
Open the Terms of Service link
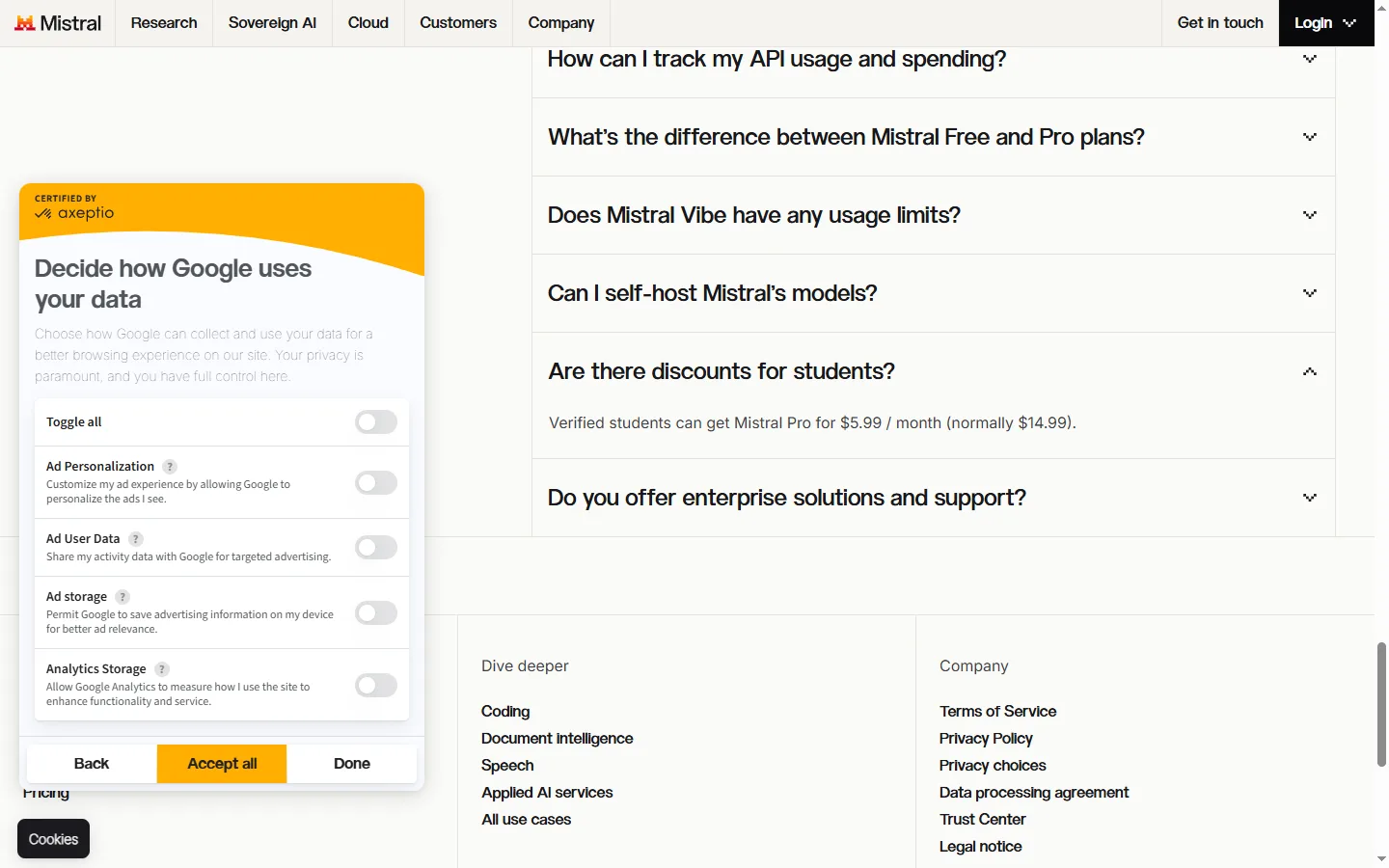pos(998,712)
